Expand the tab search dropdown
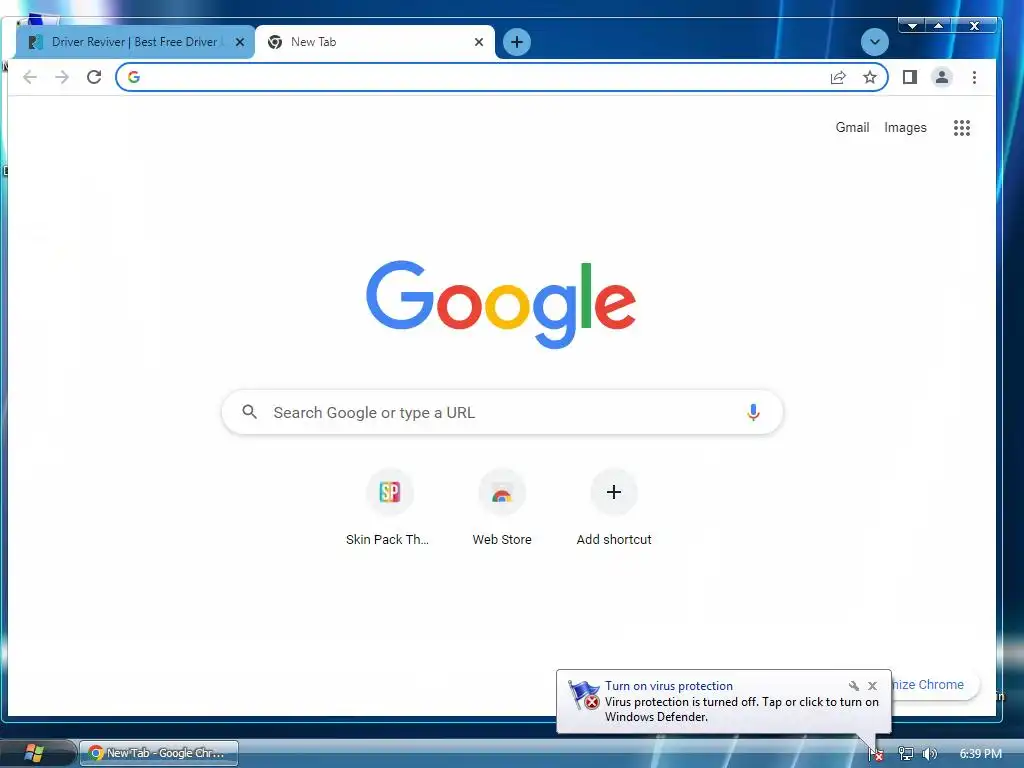1024x768 pixels. pyautogui.click(x=874, y=42)
